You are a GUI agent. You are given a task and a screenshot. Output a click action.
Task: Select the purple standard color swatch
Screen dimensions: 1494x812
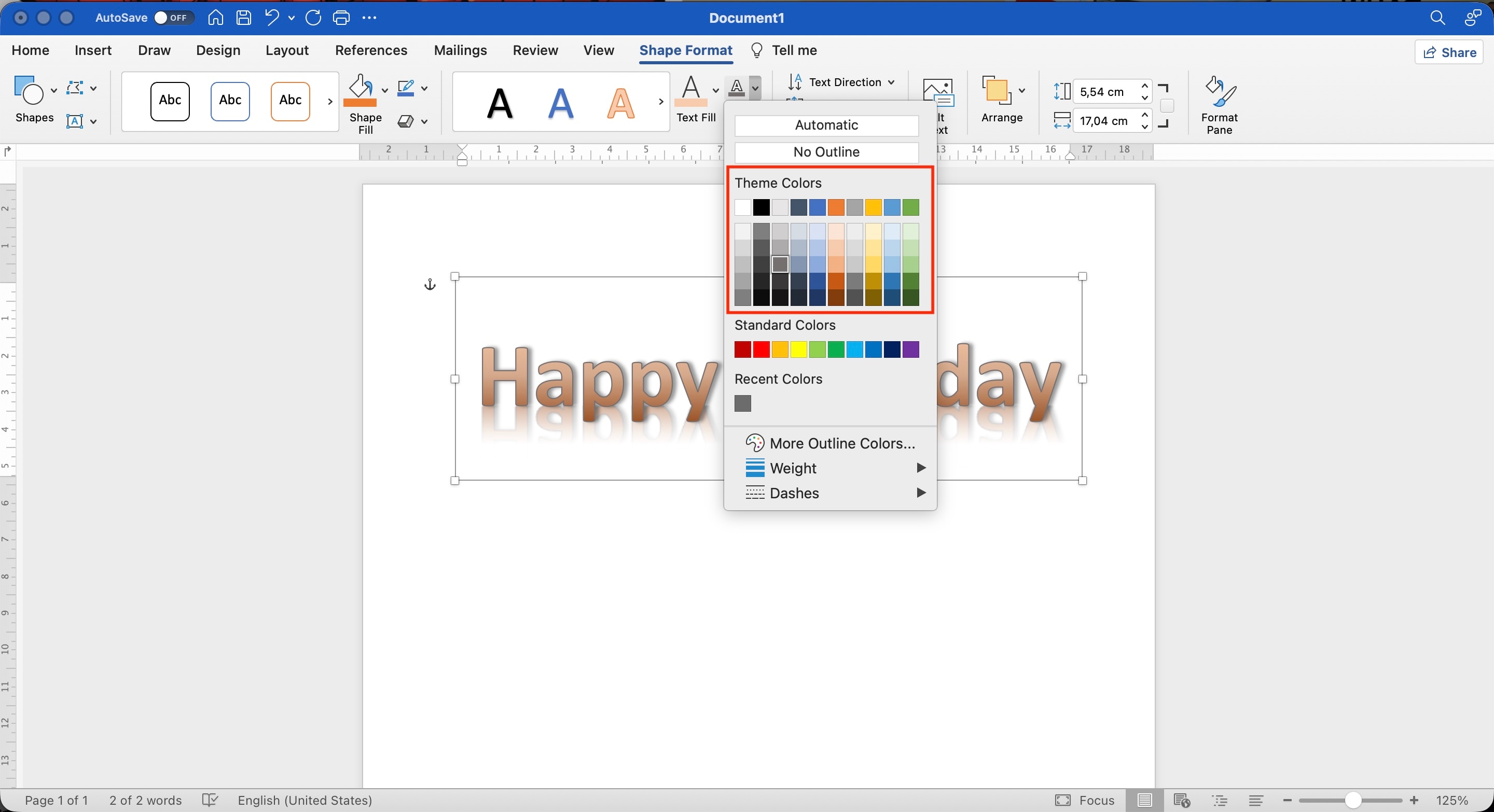910,349
